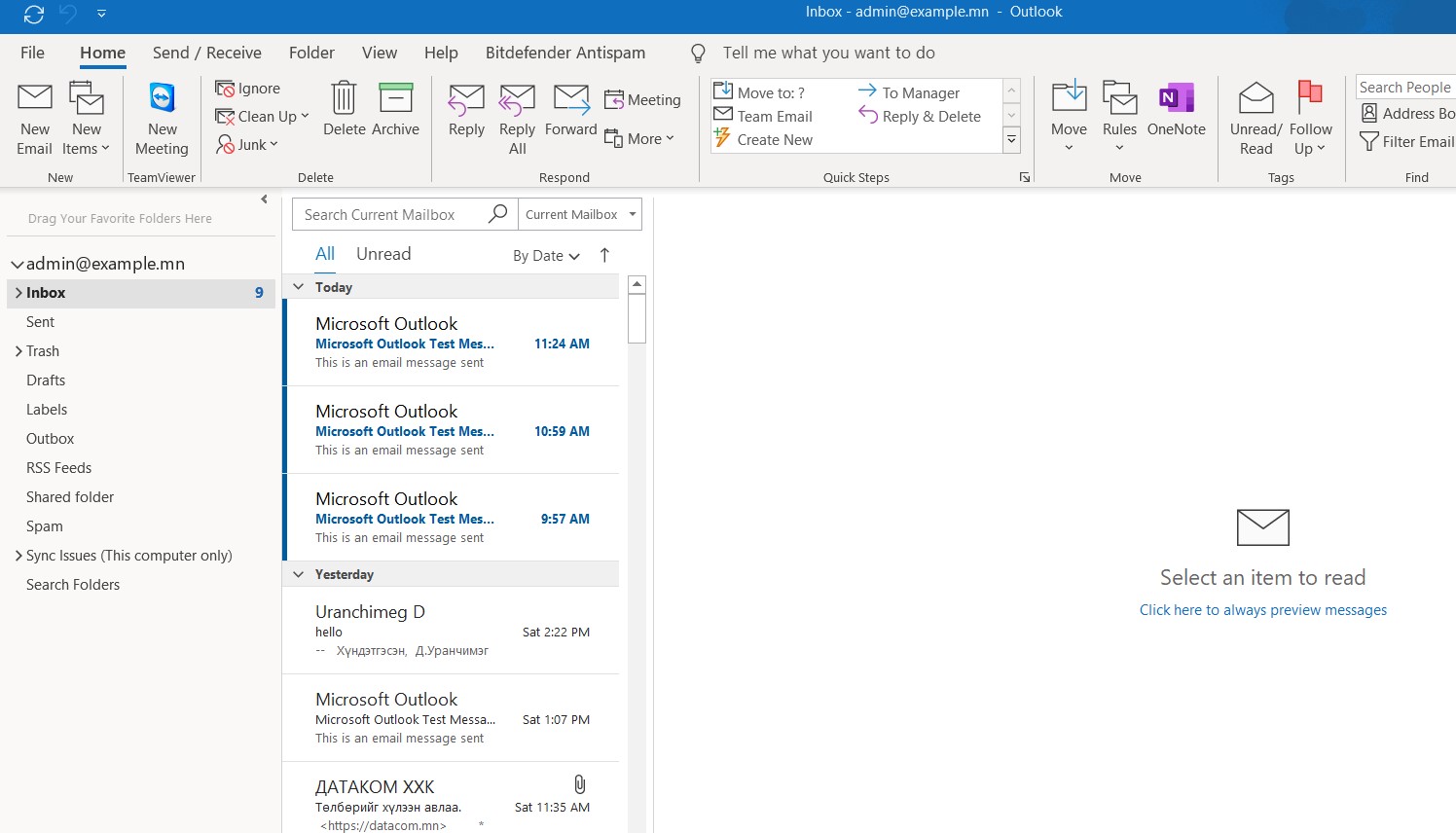Run the Reply & Delete quick step
The height and width of the screenshot is (833, 1456).
pos(920,116)
